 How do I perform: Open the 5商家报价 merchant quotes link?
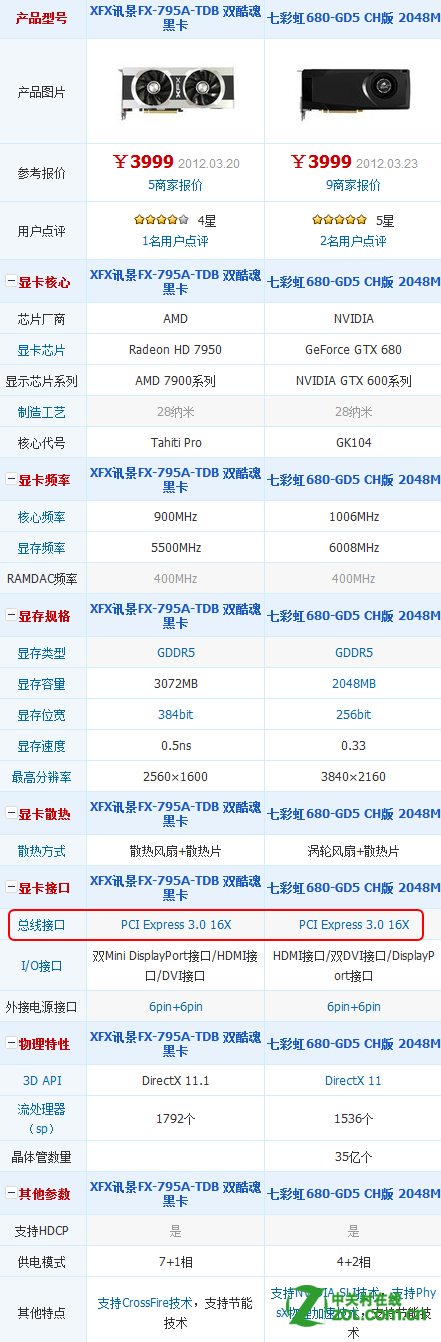coord(175,185)
